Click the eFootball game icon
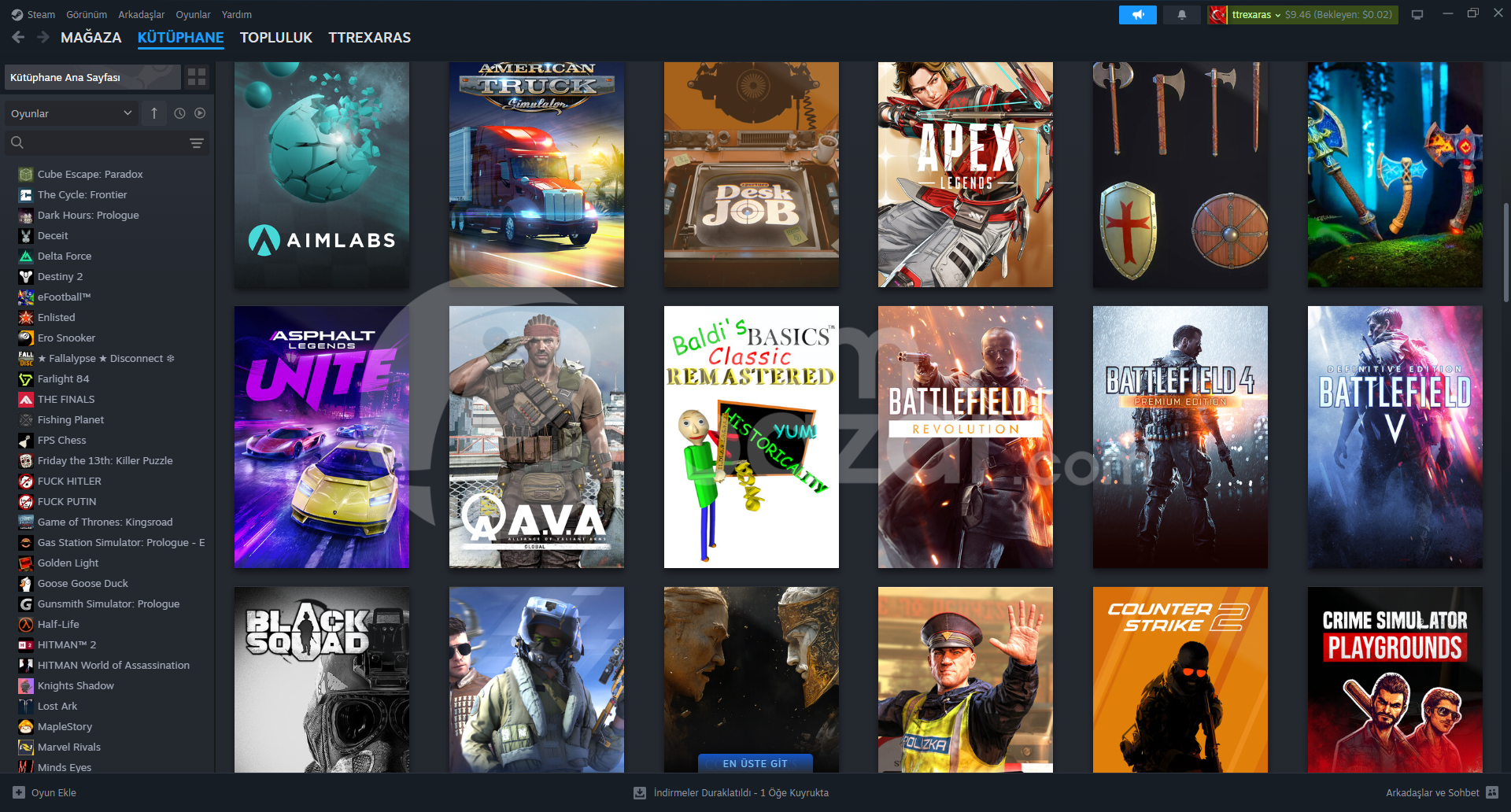 [x=26, y=297]
